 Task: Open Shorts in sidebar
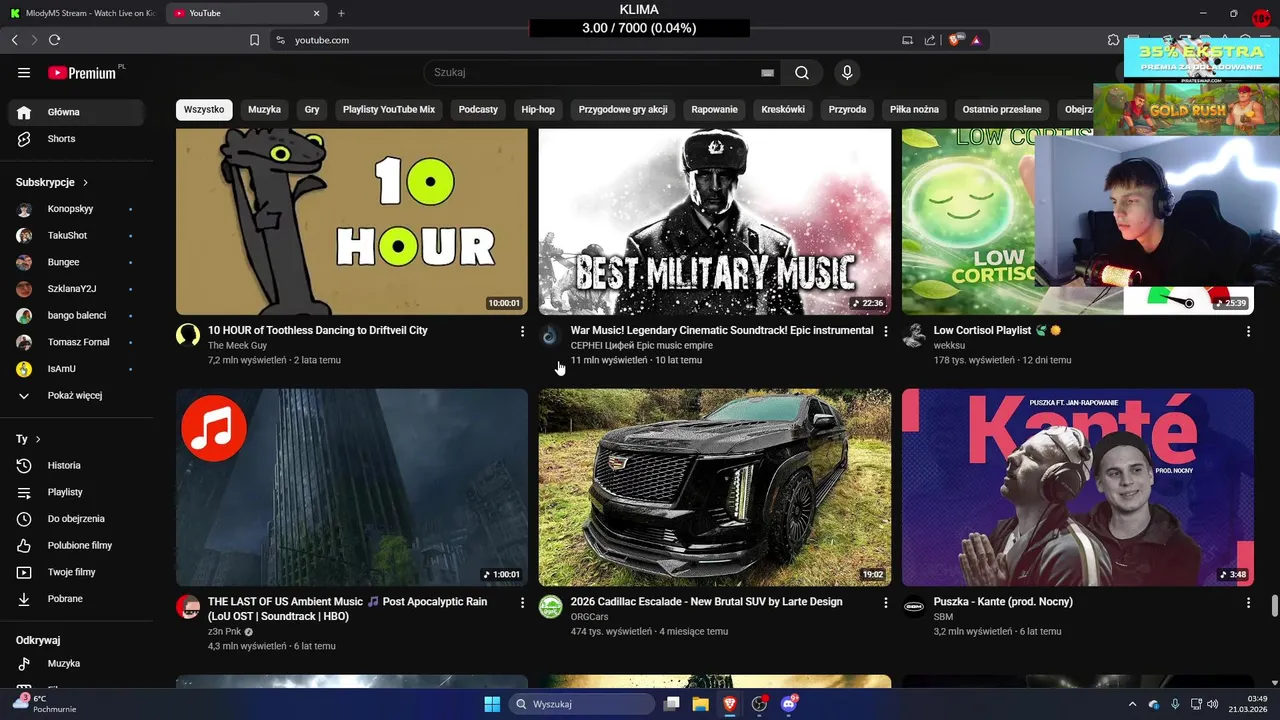(x=76, y=139)
